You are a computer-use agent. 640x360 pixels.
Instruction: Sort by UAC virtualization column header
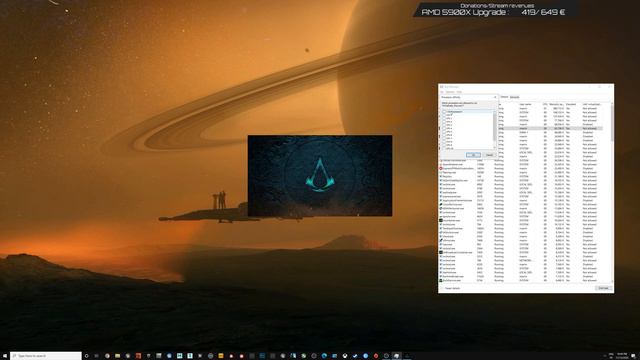592,104
